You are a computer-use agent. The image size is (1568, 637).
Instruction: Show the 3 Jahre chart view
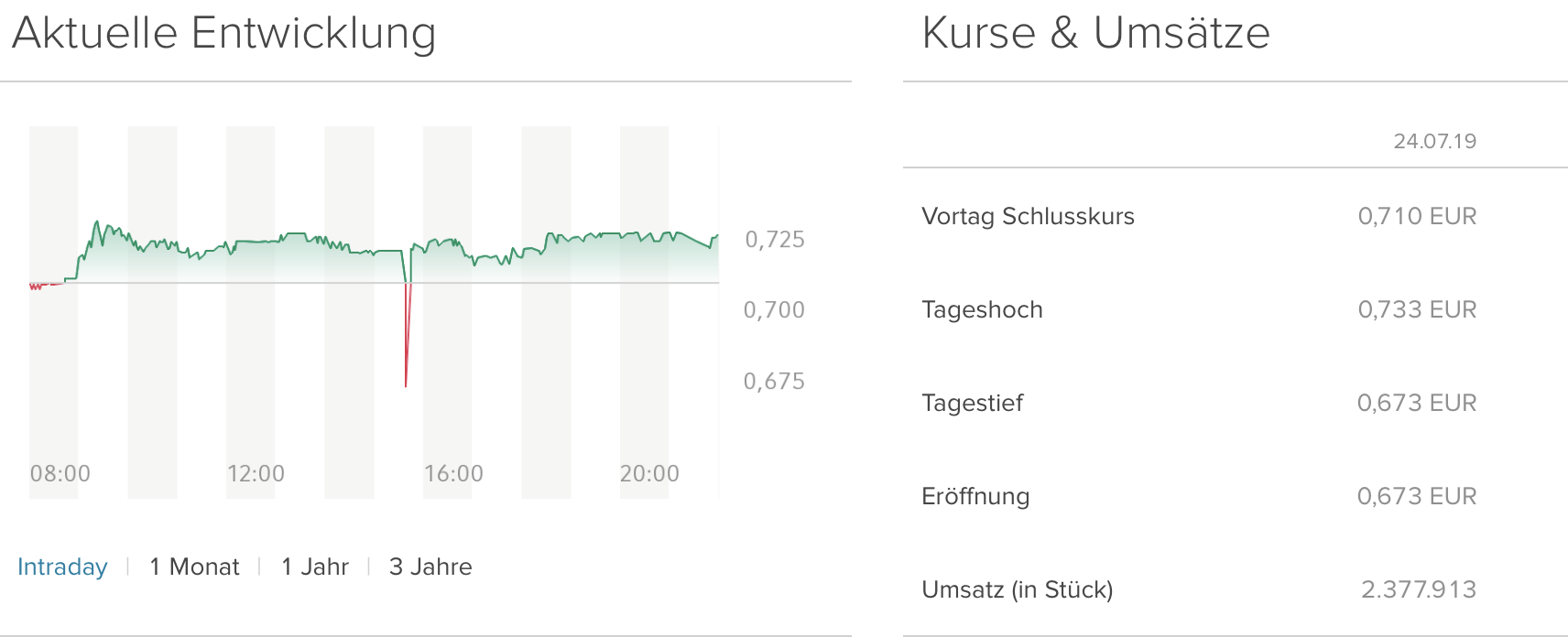[430, 567]
